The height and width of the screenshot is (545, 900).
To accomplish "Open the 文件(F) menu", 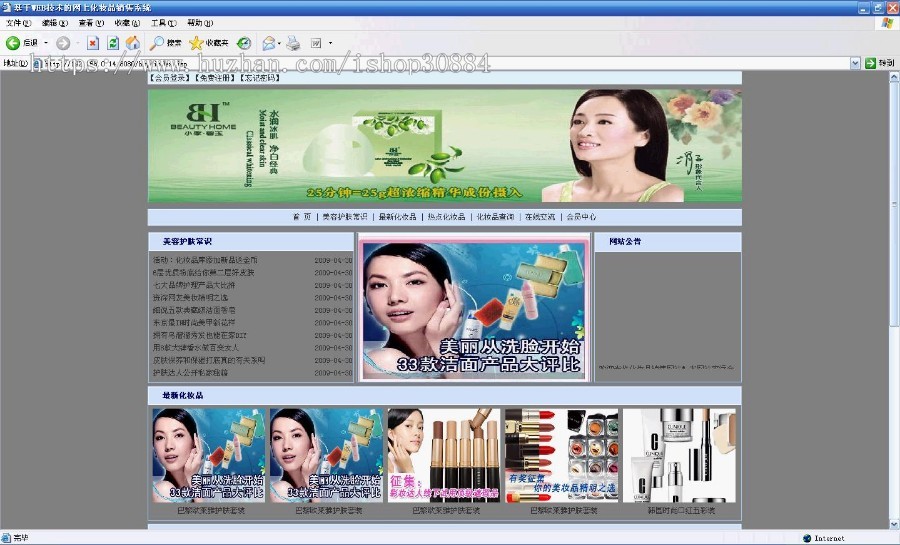I will 18,23.
